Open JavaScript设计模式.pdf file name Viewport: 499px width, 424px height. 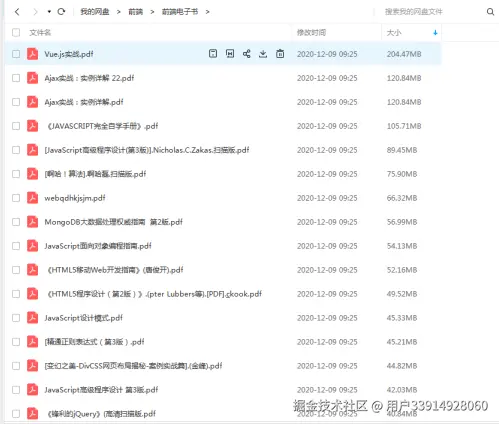(83, 318)
